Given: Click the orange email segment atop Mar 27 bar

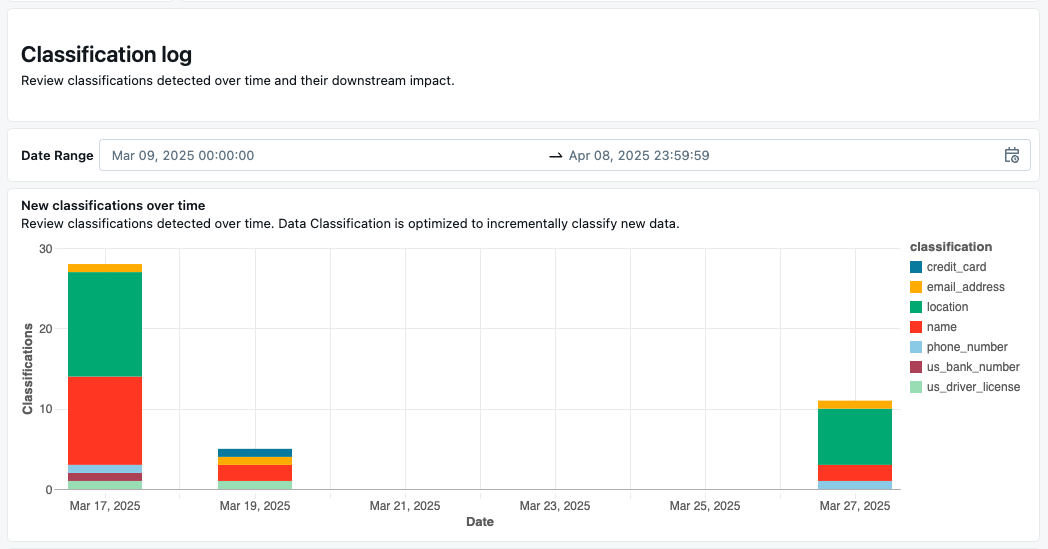Looking at the screenshot, I should tap(855, 405).
